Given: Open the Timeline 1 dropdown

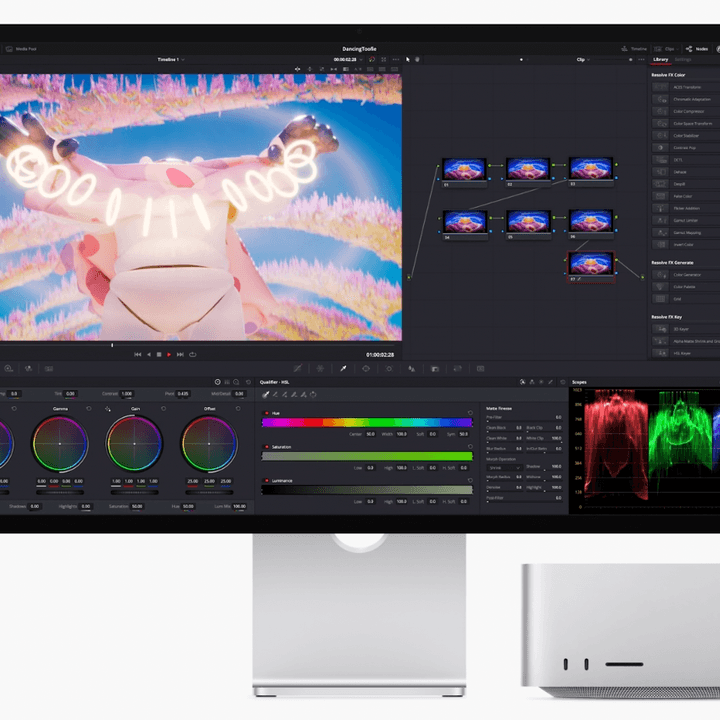Looking at the screenshot, I should 171,60.
